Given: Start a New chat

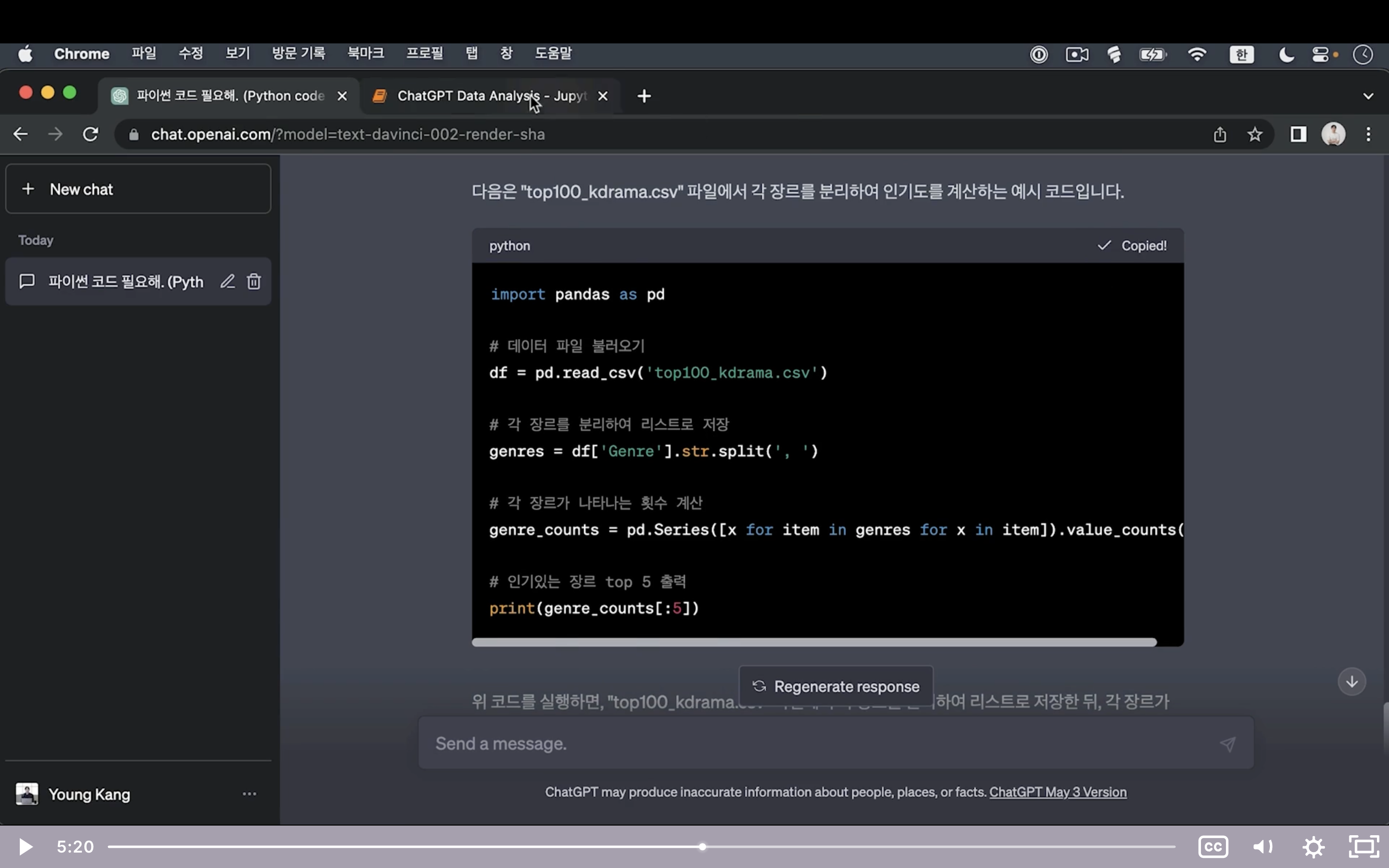Looking at the screenshot, I should coord(138,189).
